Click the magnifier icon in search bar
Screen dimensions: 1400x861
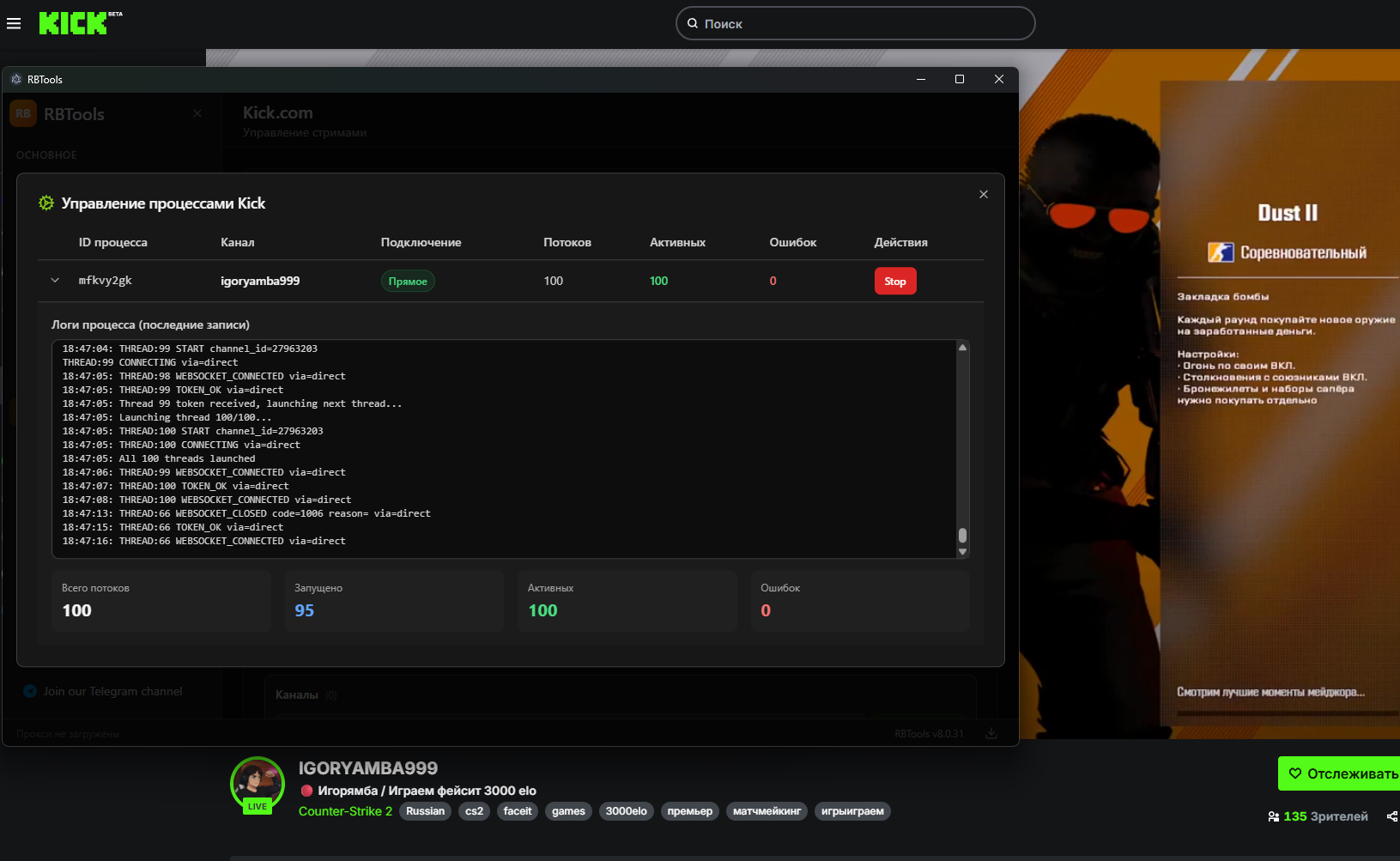click(693, 23)
